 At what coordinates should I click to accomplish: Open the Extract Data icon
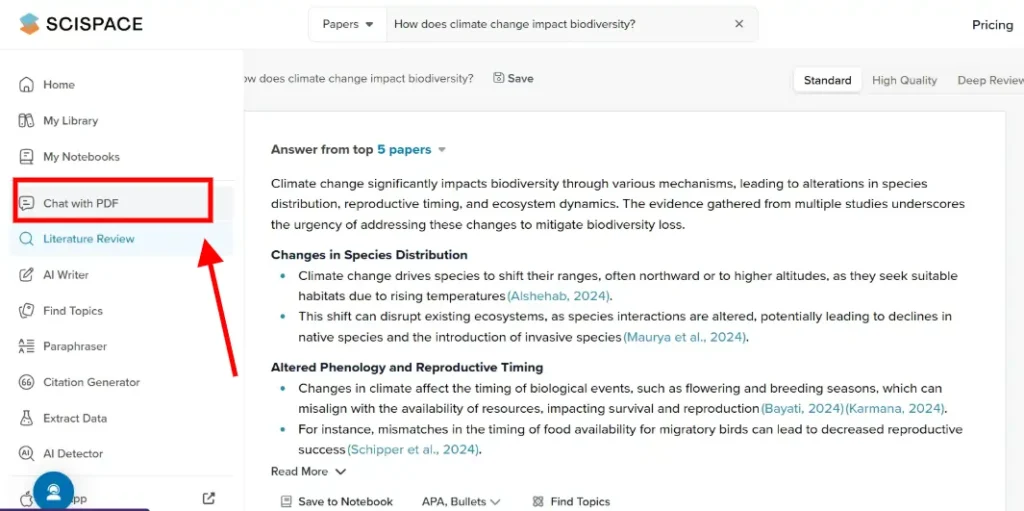[27, 419]
